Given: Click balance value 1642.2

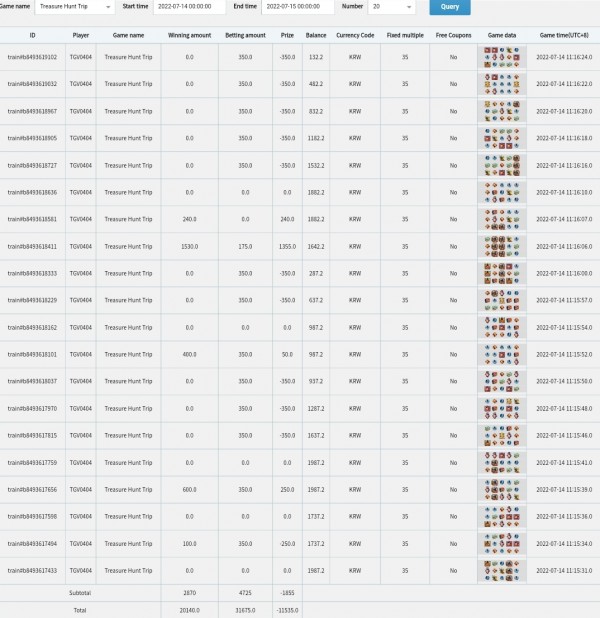Looking at the screenshot, I should point(316,246).
